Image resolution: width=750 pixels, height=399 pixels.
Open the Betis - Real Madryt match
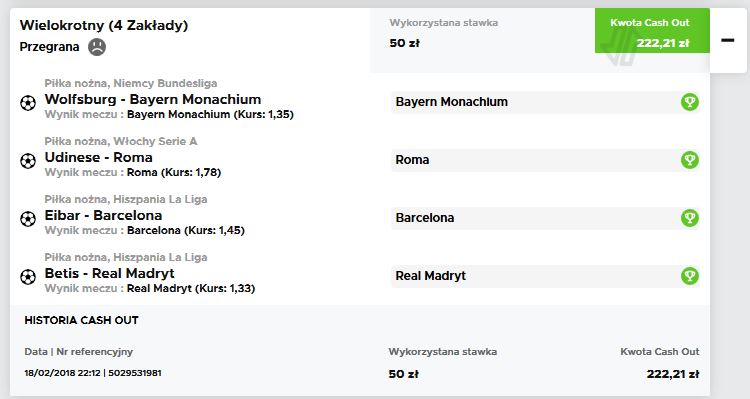pos(110,273)
